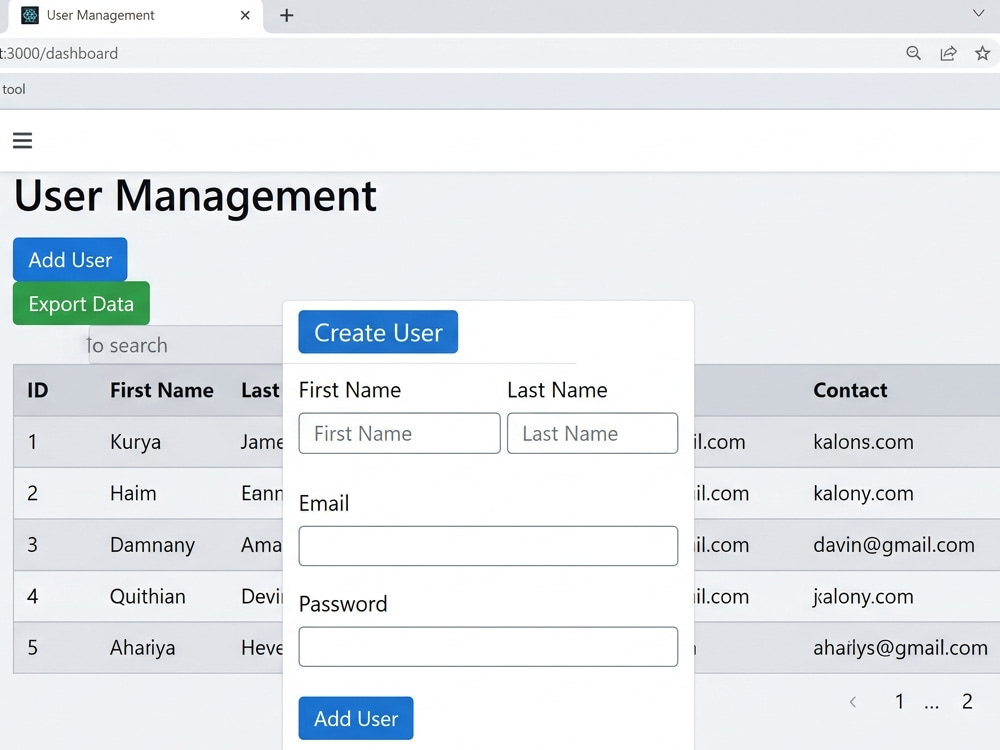Select the Kurya row first name
Viewport: 1000px width, 750px height.
click(135, 442)
